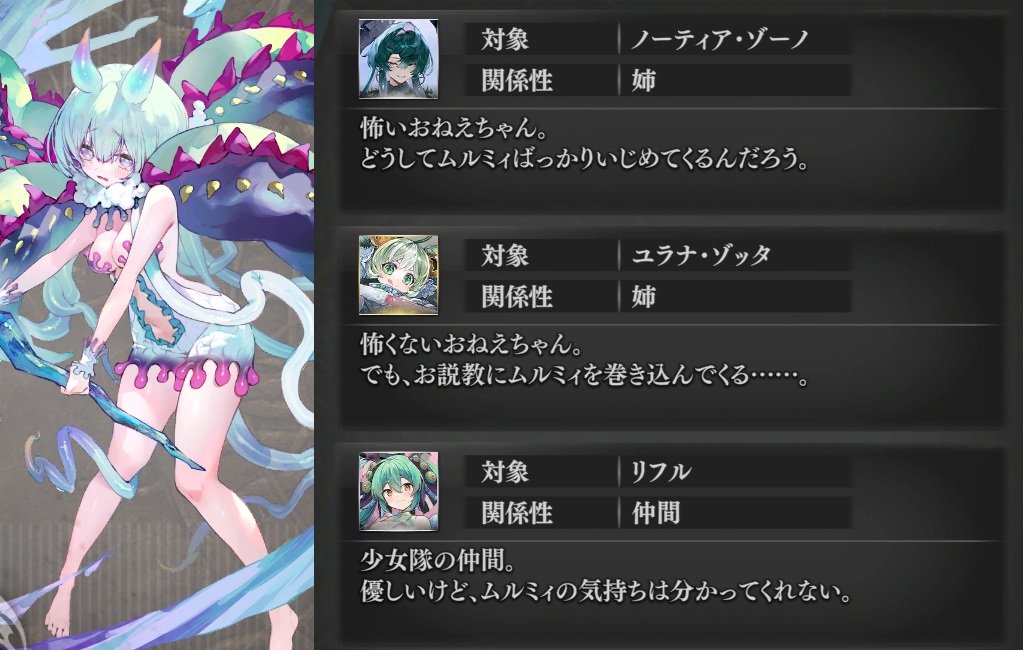Click the 対象 label in the first entry
The image size is (1023, 650).
pyautogui.click(x=505, y=40)
